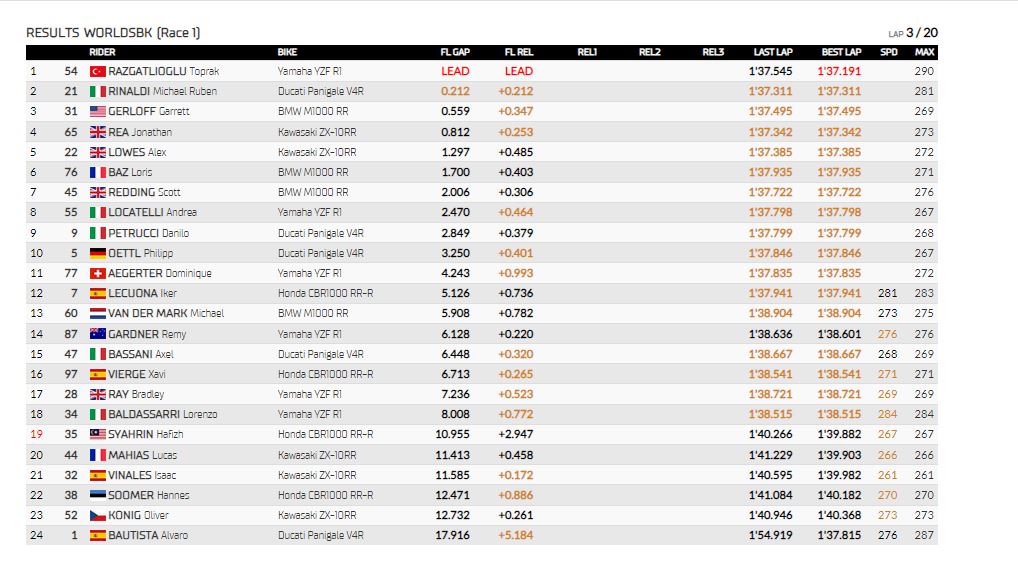The width and height of the screenshot is (1018, 562).
Task: Select the RIDER column header
Action: [102, 52]
